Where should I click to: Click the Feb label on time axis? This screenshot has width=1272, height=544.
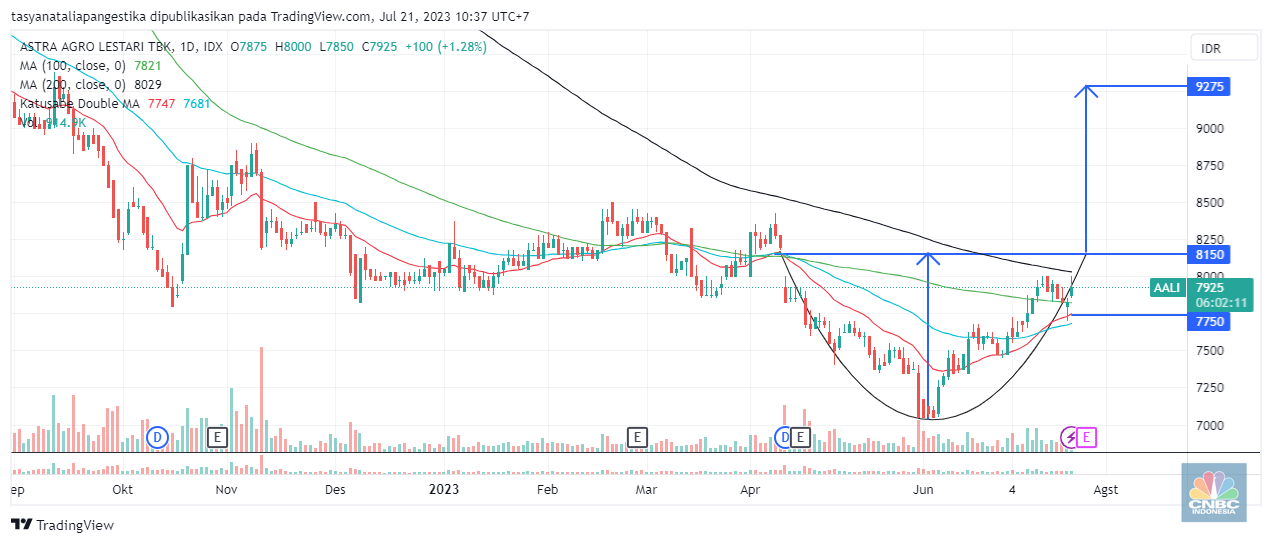[547, 490]
